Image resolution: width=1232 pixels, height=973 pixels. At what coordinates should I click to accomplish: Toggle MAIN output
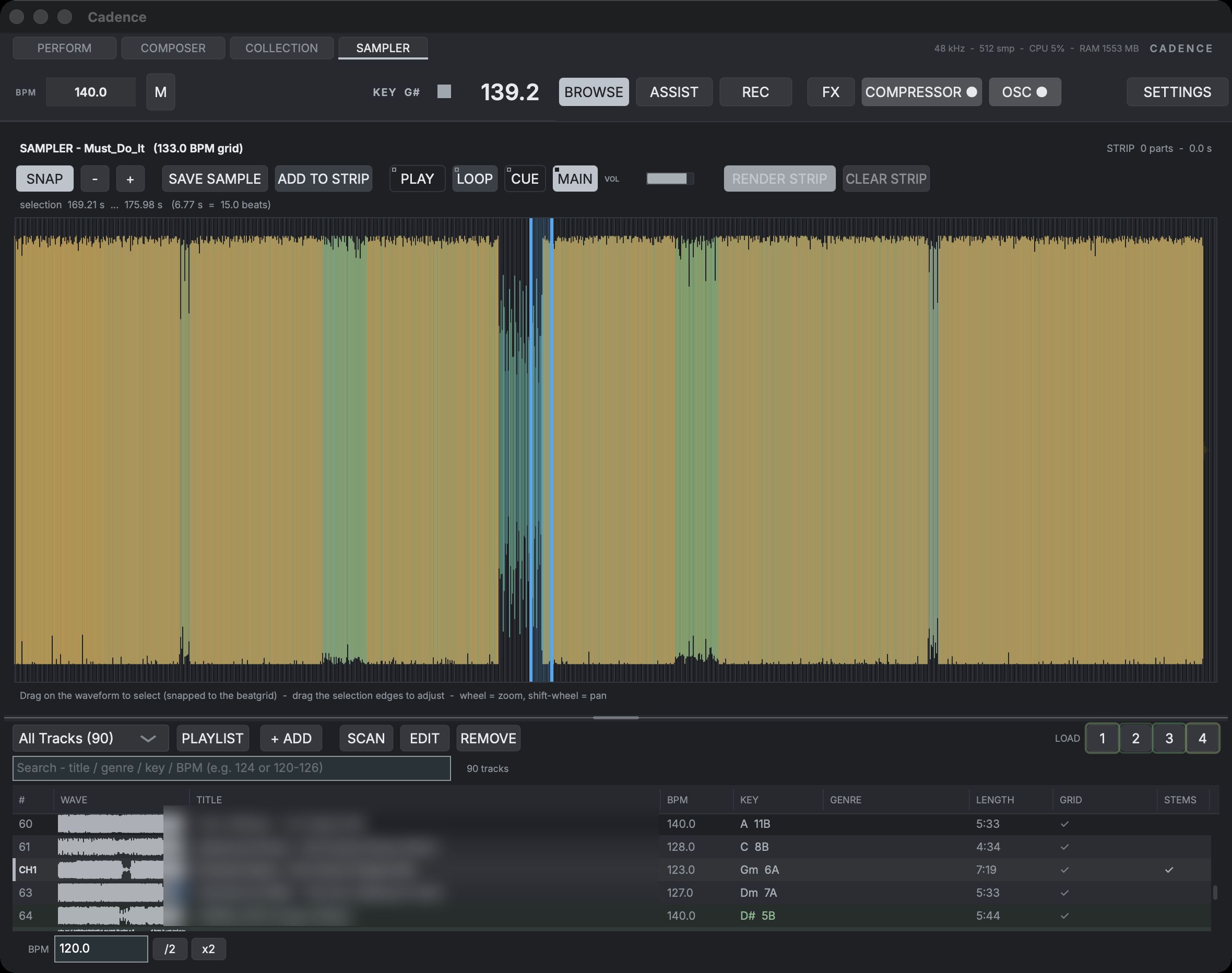point(575,179)
